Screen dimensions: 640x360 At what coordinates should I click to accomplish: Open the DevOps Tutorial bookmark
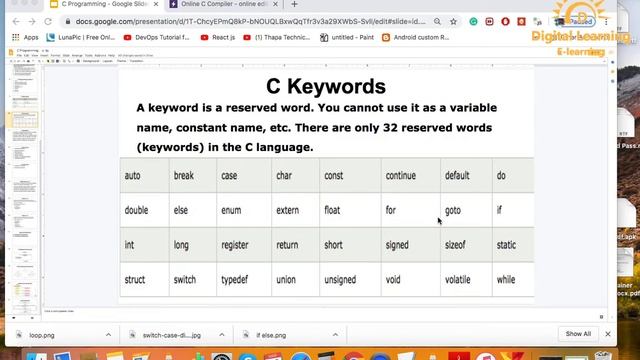tap(157, 37)
